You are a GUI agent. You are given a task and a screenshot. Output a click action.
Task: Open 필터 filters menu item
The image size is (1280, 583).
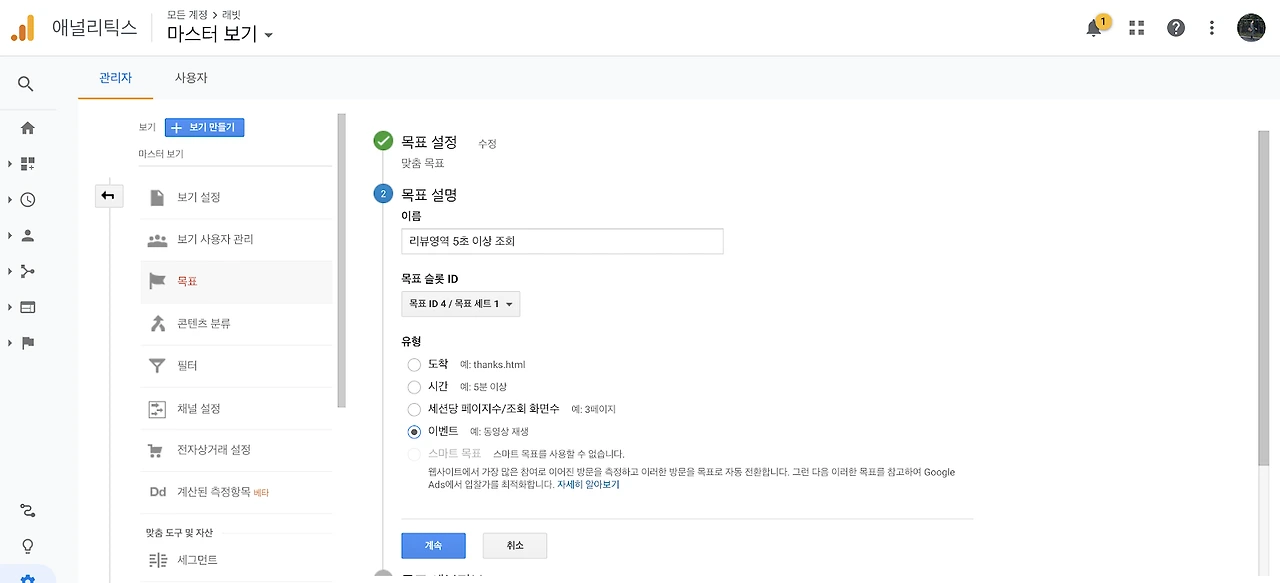236,366
